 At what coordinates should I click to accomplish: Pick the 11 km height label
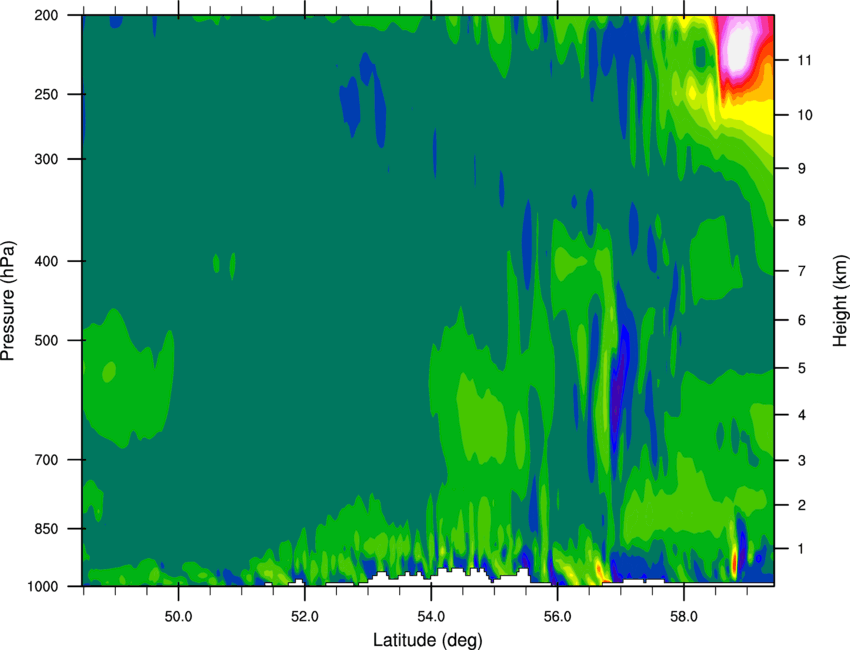805,60
